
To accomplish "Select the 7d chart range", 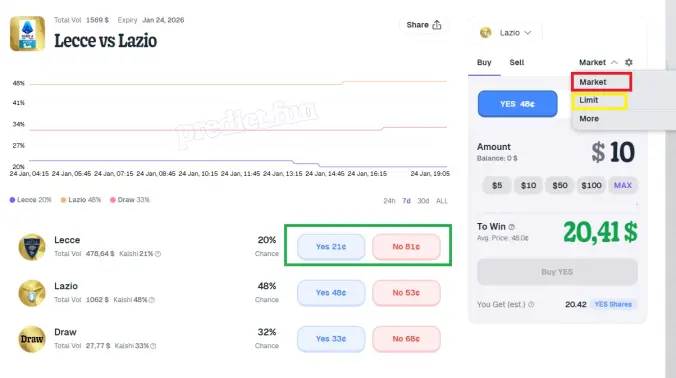I will pos(406,201).
